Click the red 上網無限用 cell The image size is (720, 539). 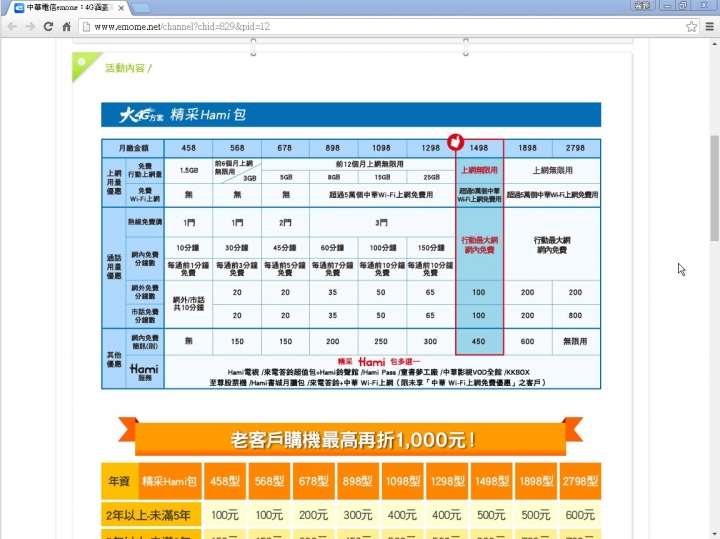pos(479,170)
